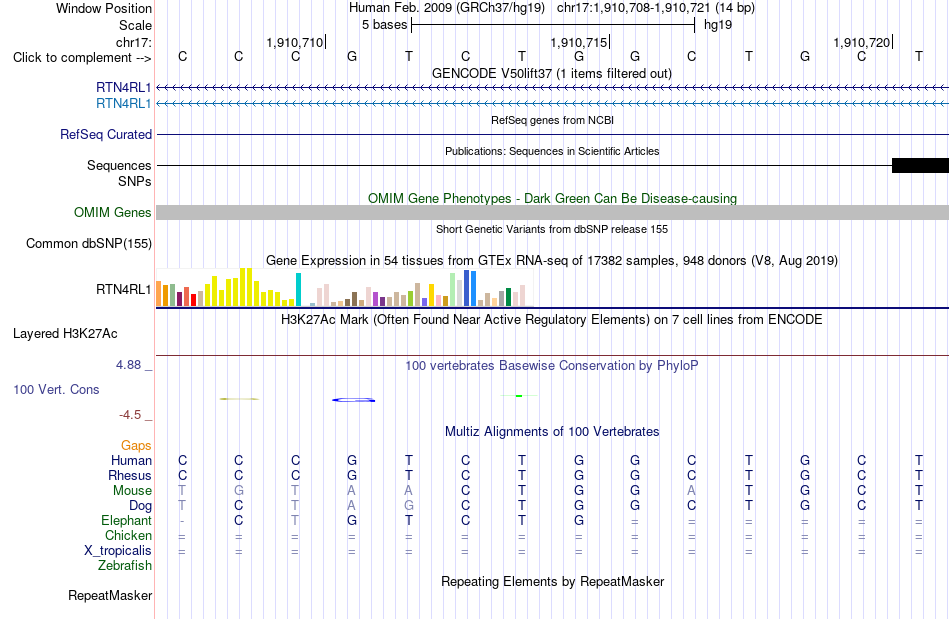This screenshot has width=950, height=619.
Task: Open GENCODE V50lift37 track title
Action: (x=552, y=74)
